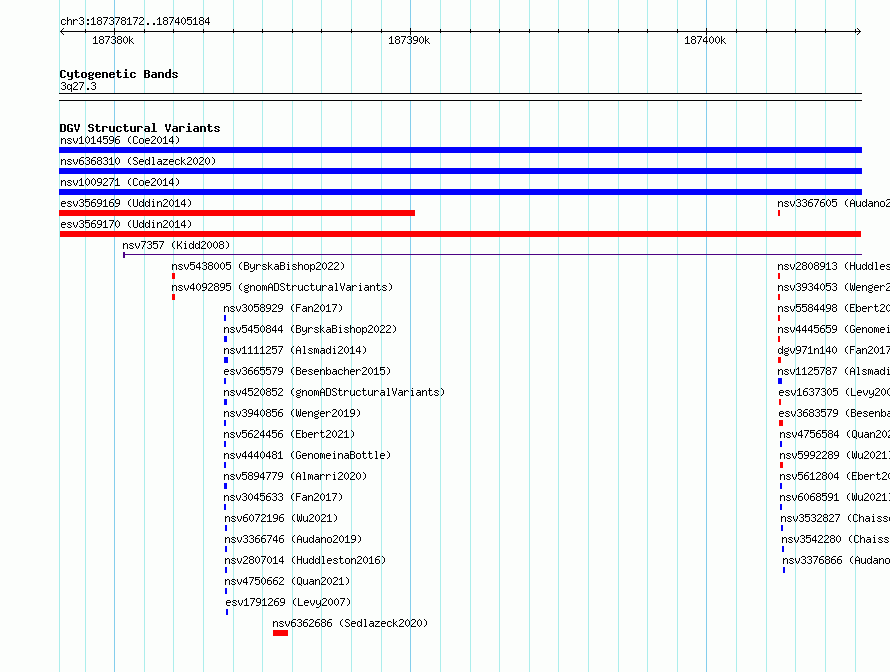The width and height of the screenshot is (890, 672).
Task: Open nsv3367605 variant on the right
Action: click(833, 203)
